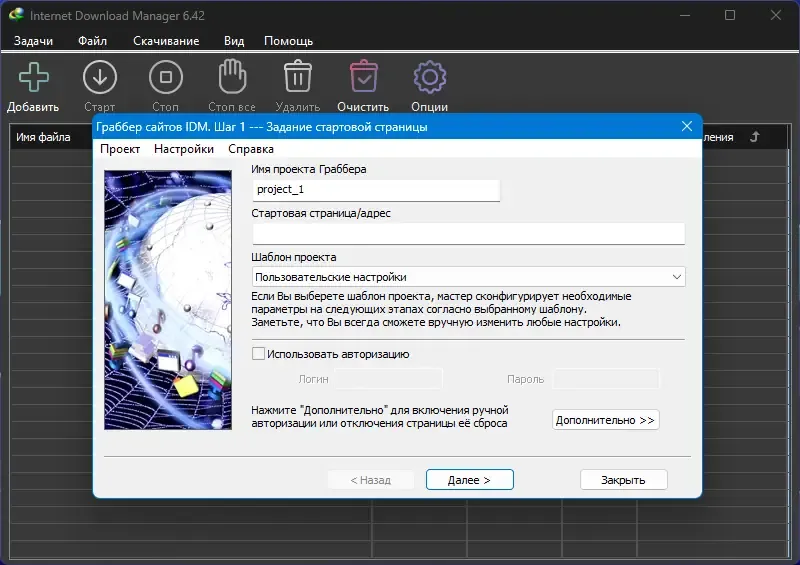
Task: Open the Проект menu in the grabber dialog
Action: click(x=120, y=149)
